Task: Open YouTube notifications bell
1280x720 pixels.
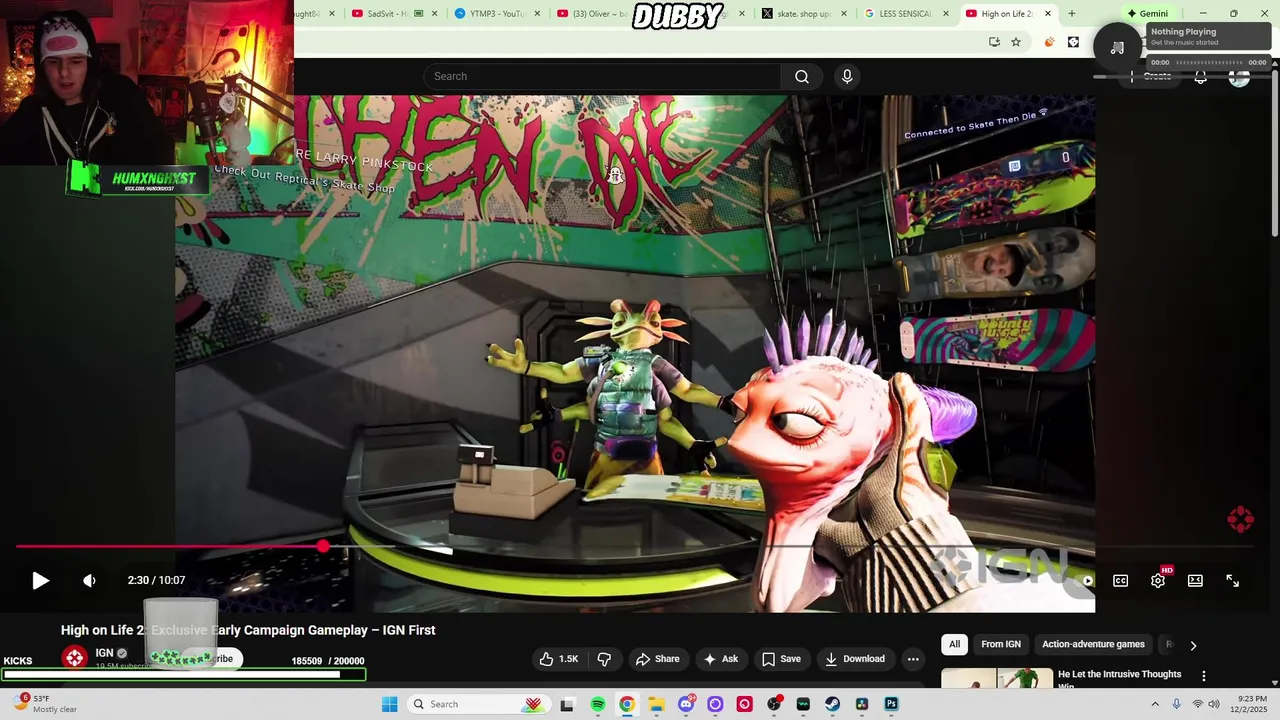Action: (x=1201, y=77)
